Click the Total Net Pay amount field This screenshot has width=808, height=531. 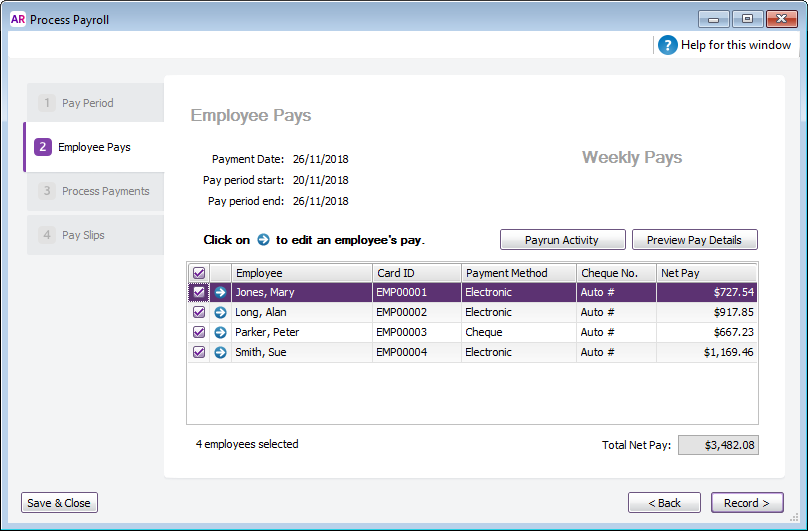coord(717,445)
